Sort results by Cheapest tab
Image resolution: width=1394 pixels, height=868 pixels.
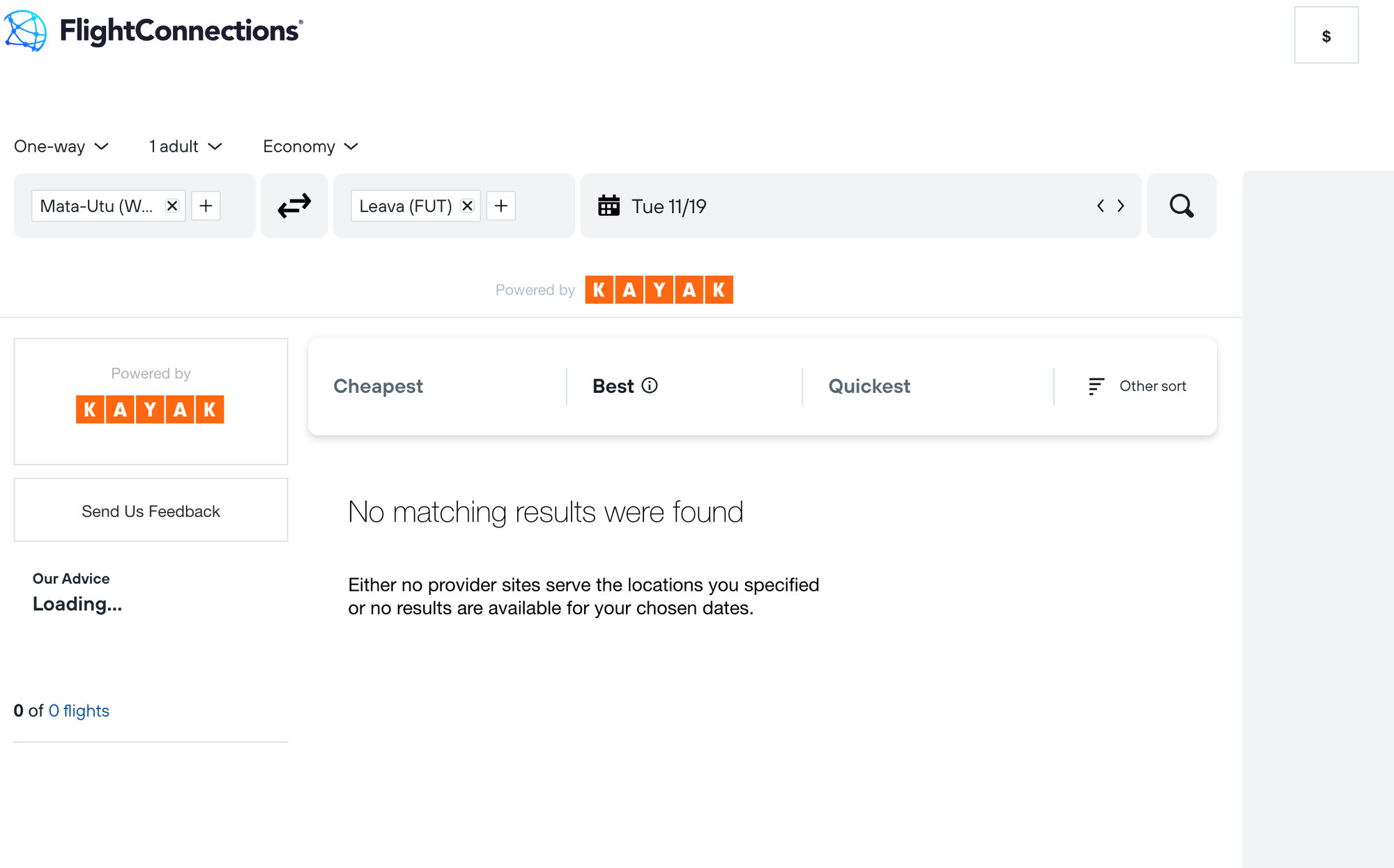click(x=378, y=386)
